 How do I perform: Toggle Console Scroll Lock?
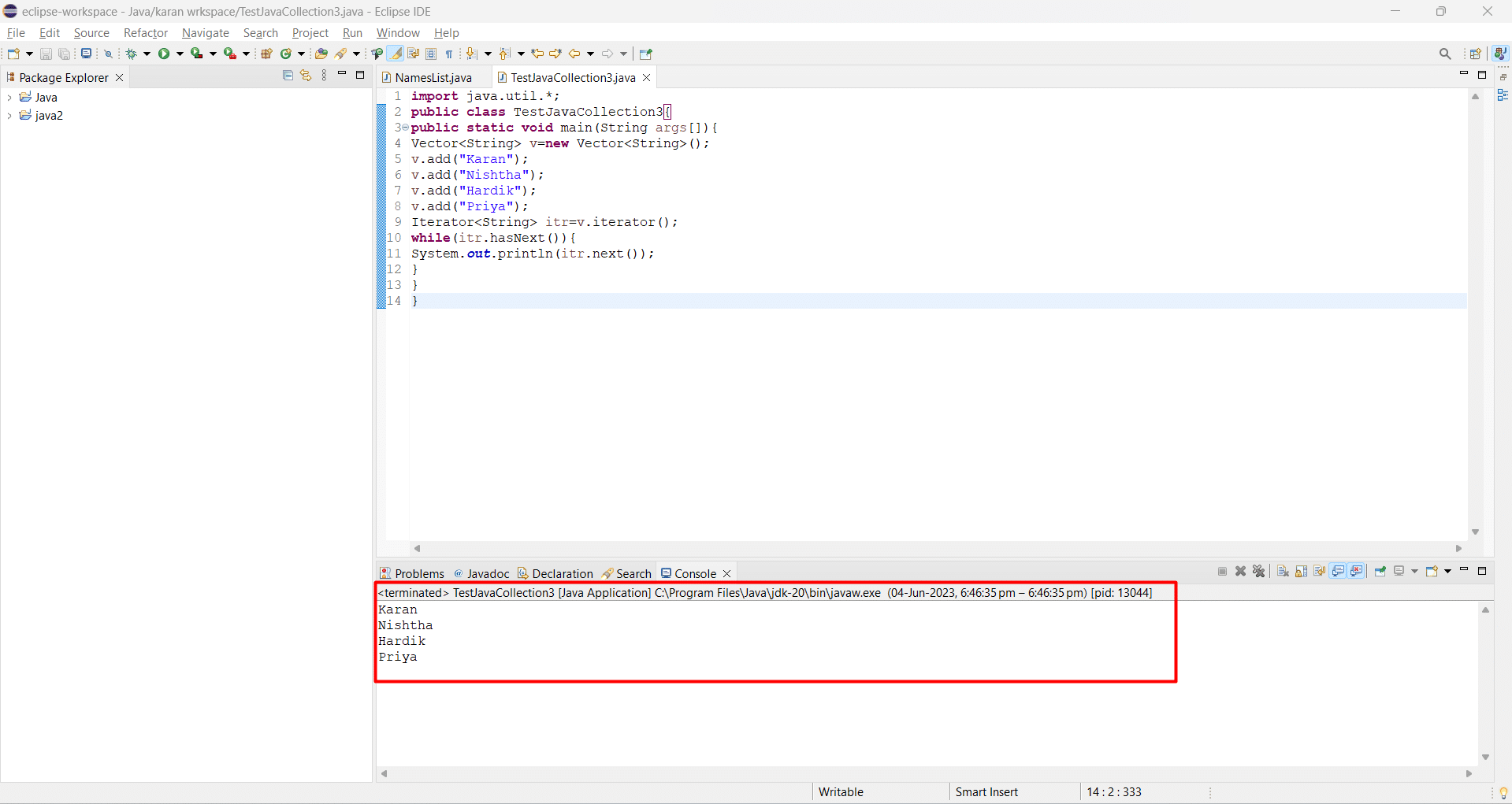click(1302, 571)
